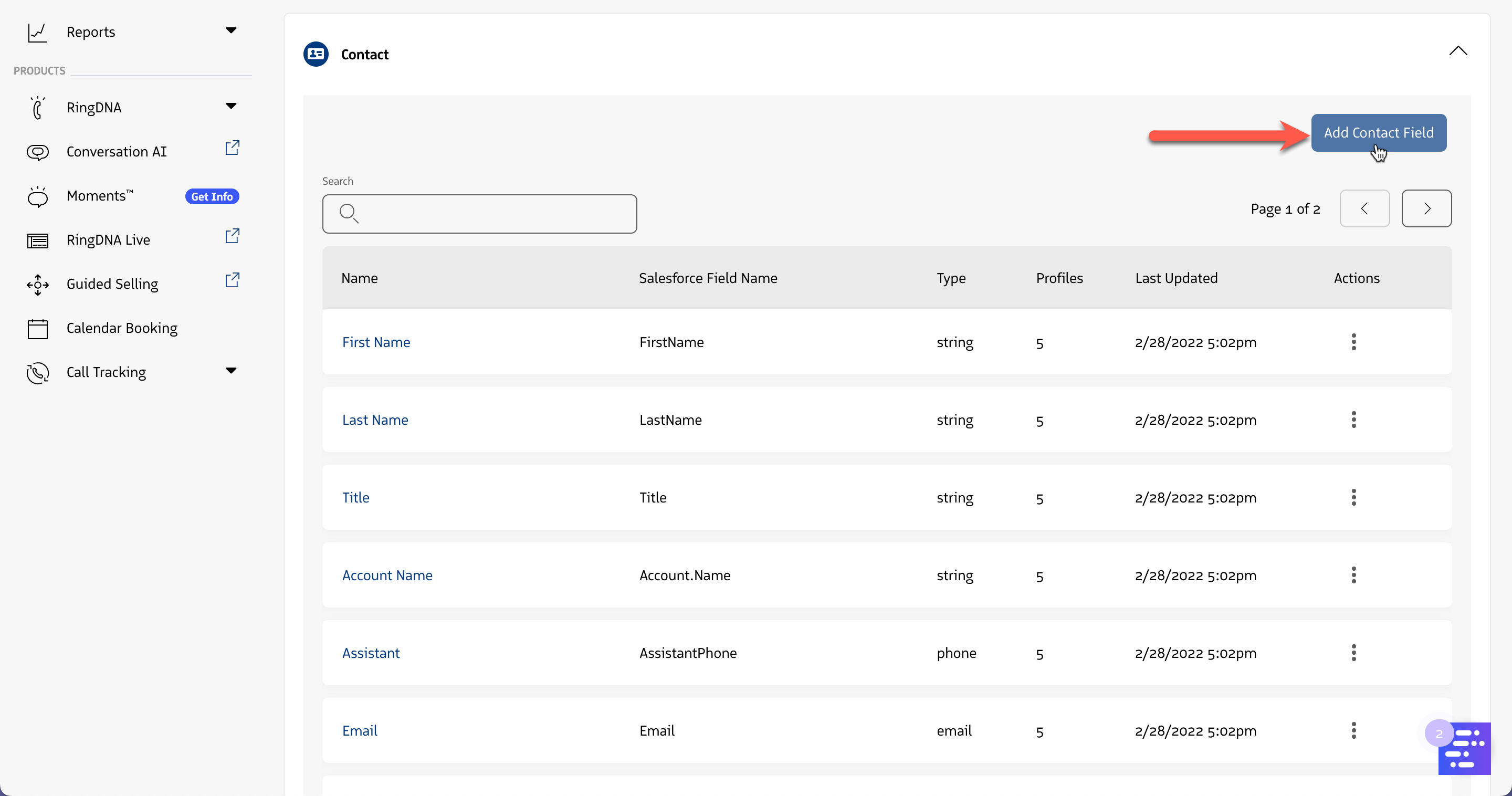
Task: Go to next page of fields
Action: 1426,208
